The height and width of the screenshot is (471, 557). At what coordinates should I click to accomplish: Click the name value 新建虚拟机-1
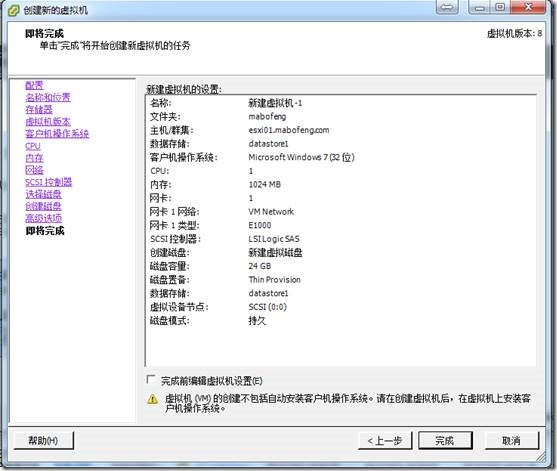(x=275, y=103)
